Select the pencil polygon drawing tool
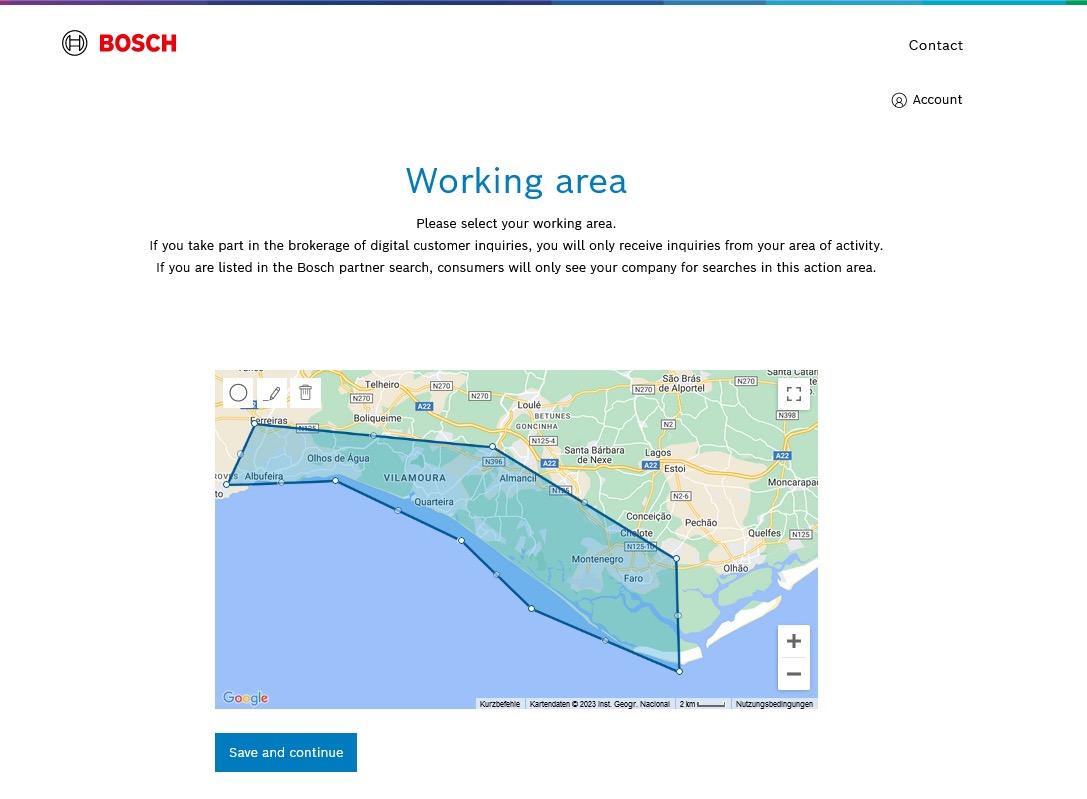This screenshot has height=799, width=1087. (x=272, y=393)
